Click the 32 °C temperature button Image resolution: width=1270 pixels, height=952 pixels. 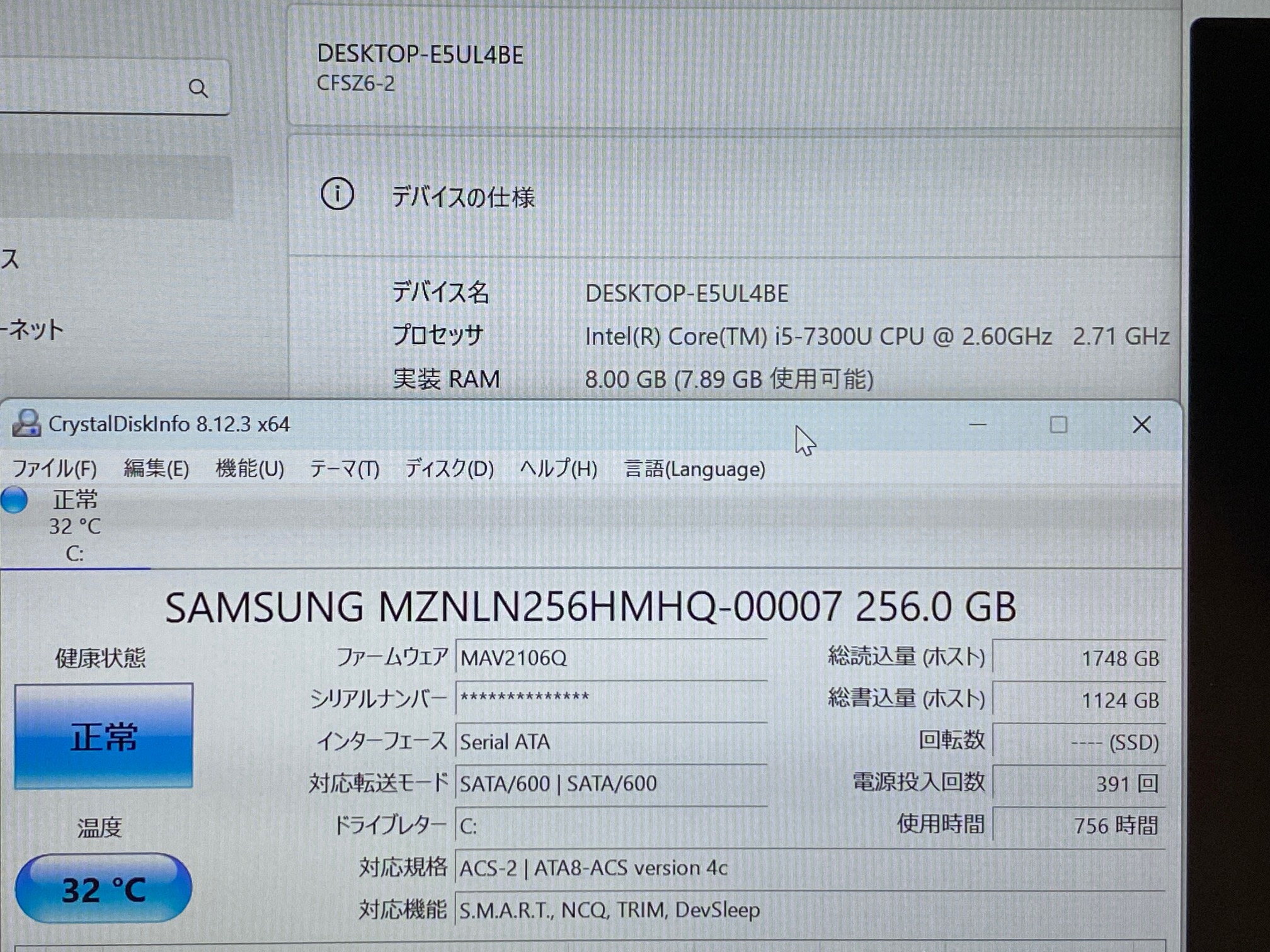(x=104, y=888)
